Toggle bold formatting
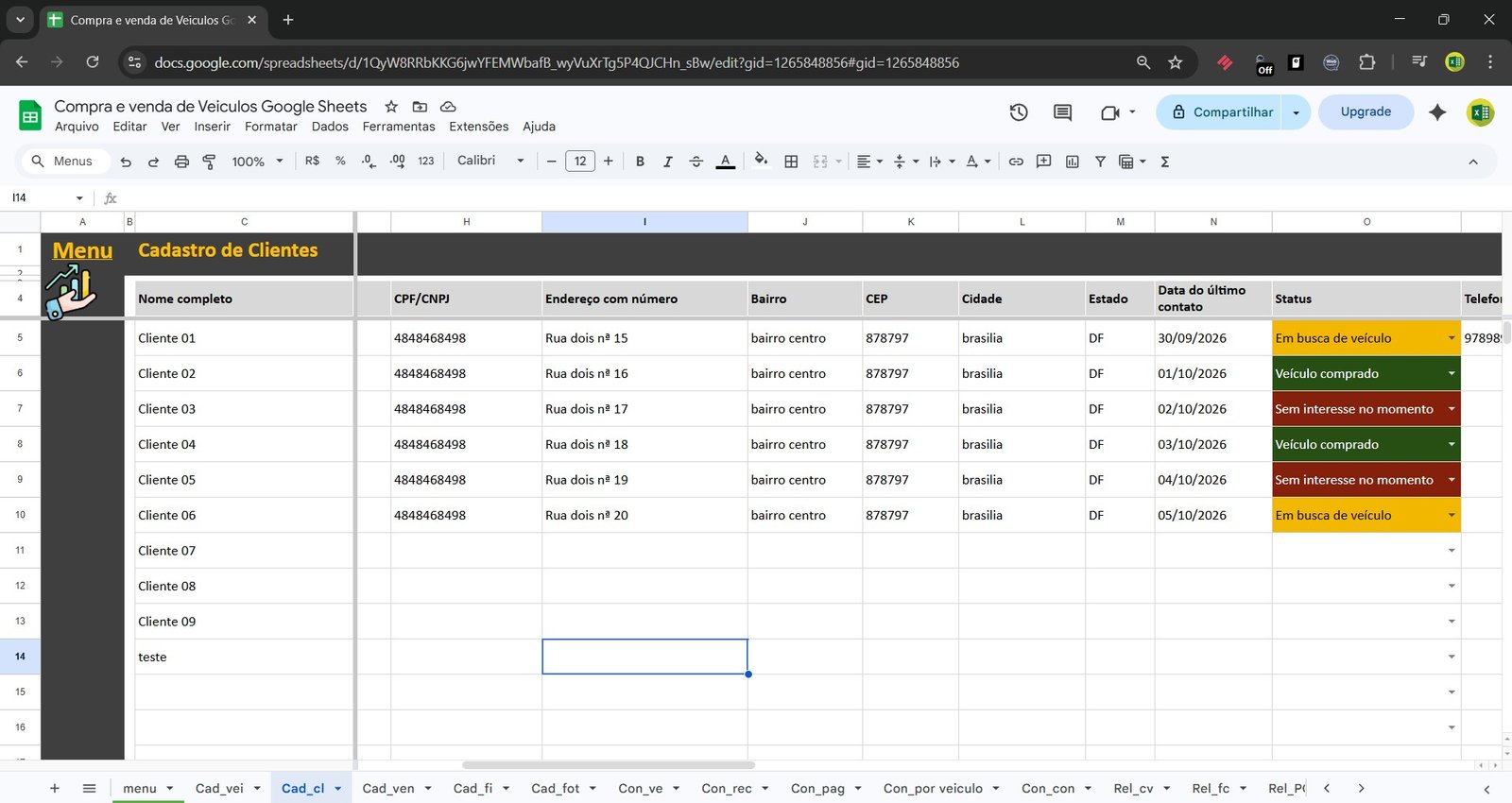This screenshot has height=803, width=1512. [x=640, y=162]
